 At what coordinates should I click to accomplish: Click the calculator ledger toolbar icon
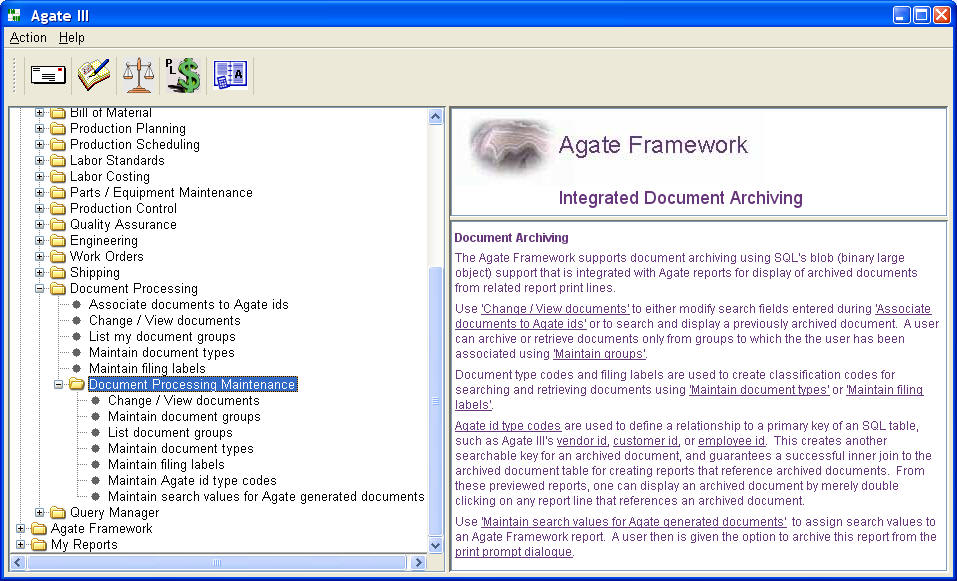[x=230, y=75]
